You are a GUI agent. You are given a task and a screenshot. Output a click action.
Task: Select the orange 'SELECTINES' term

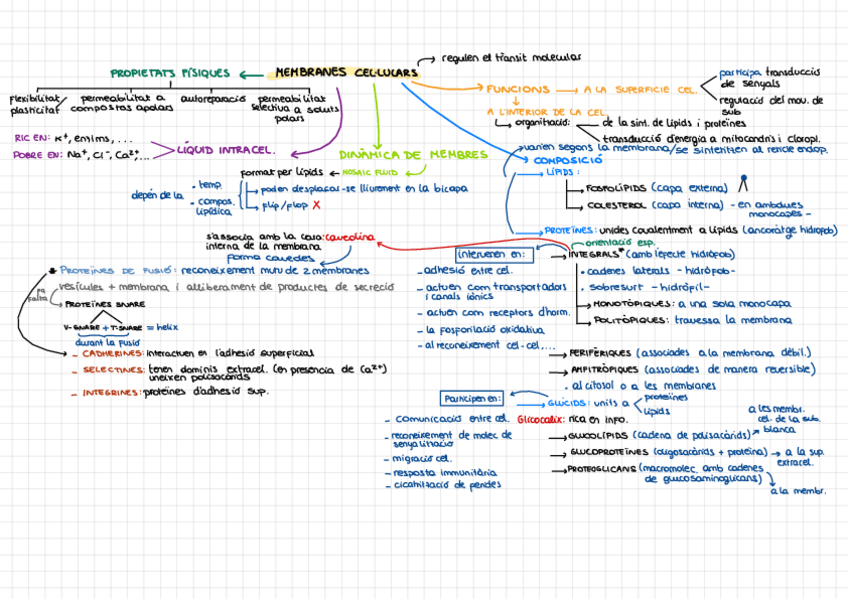114,370
